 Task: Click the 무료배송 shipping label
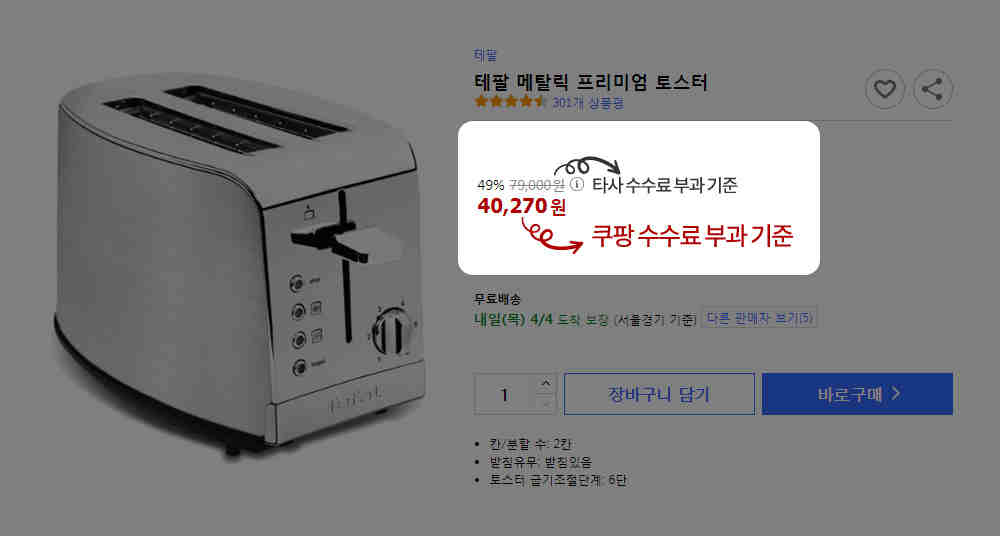(x=497, y=299)
